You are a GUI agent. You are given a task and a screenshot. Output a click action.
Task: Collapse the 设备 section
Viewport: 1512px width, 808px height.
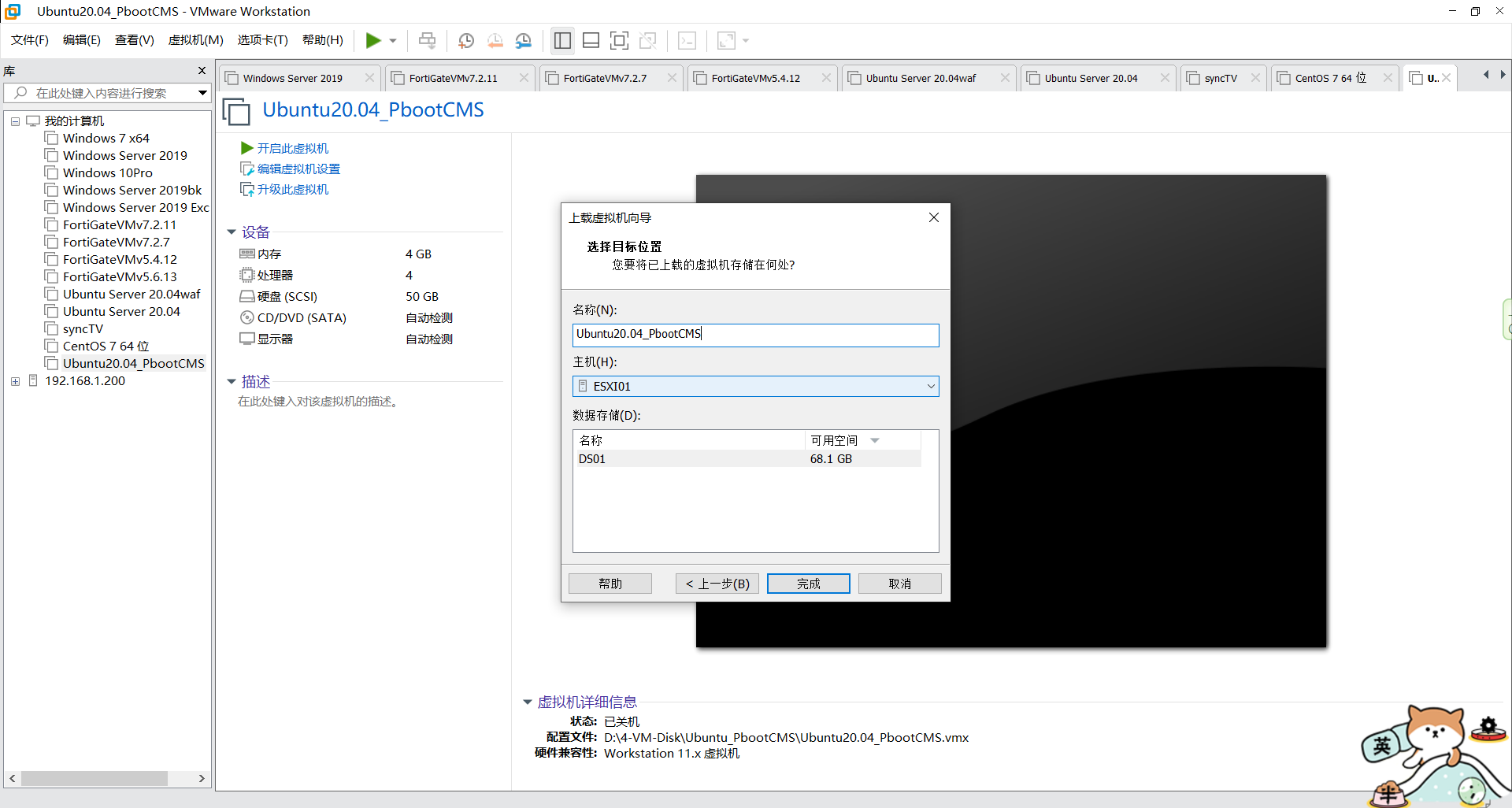coord(232,232)
